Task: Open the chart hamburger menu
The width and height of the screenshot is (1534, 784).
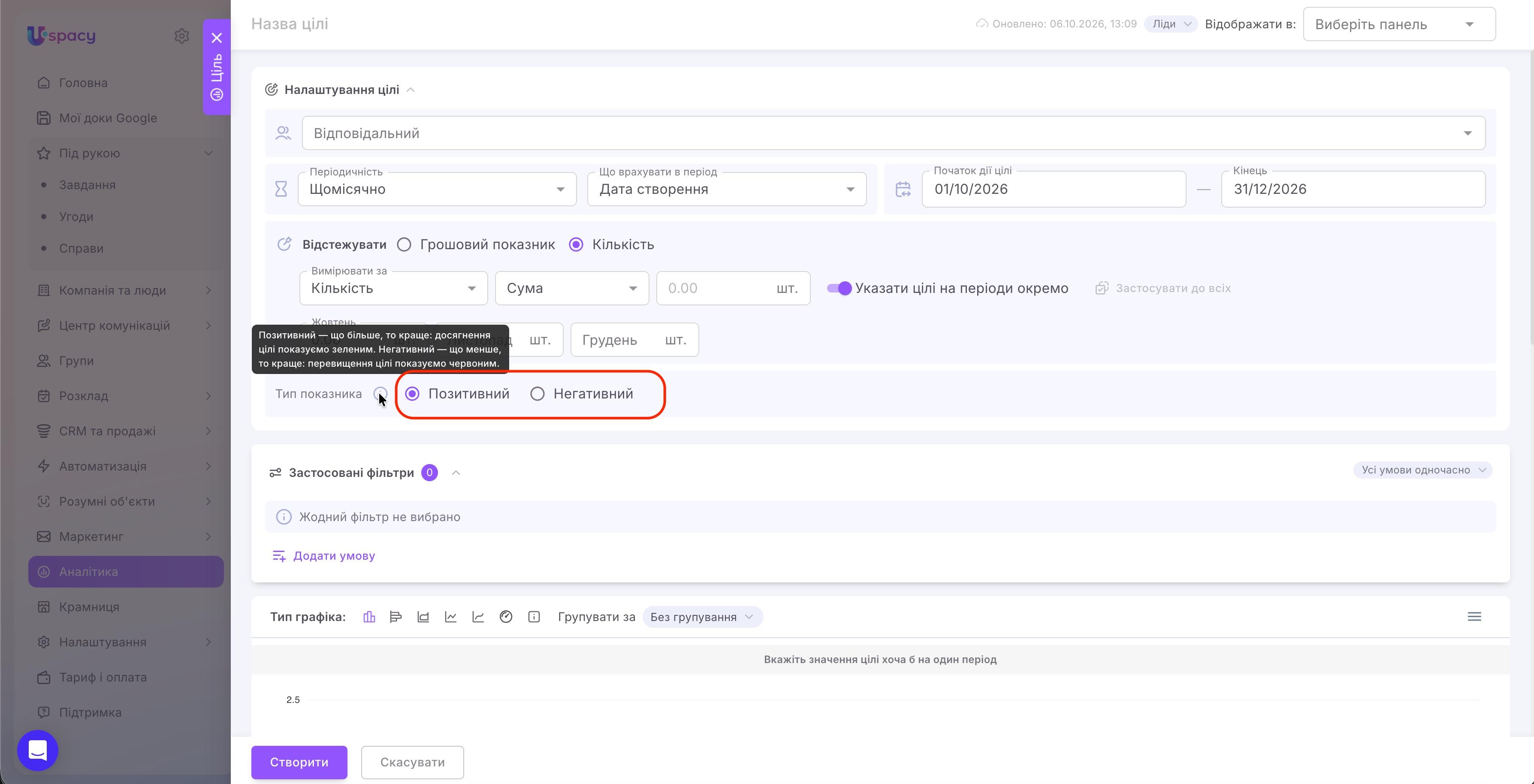Action: [x=1474, y=617]
